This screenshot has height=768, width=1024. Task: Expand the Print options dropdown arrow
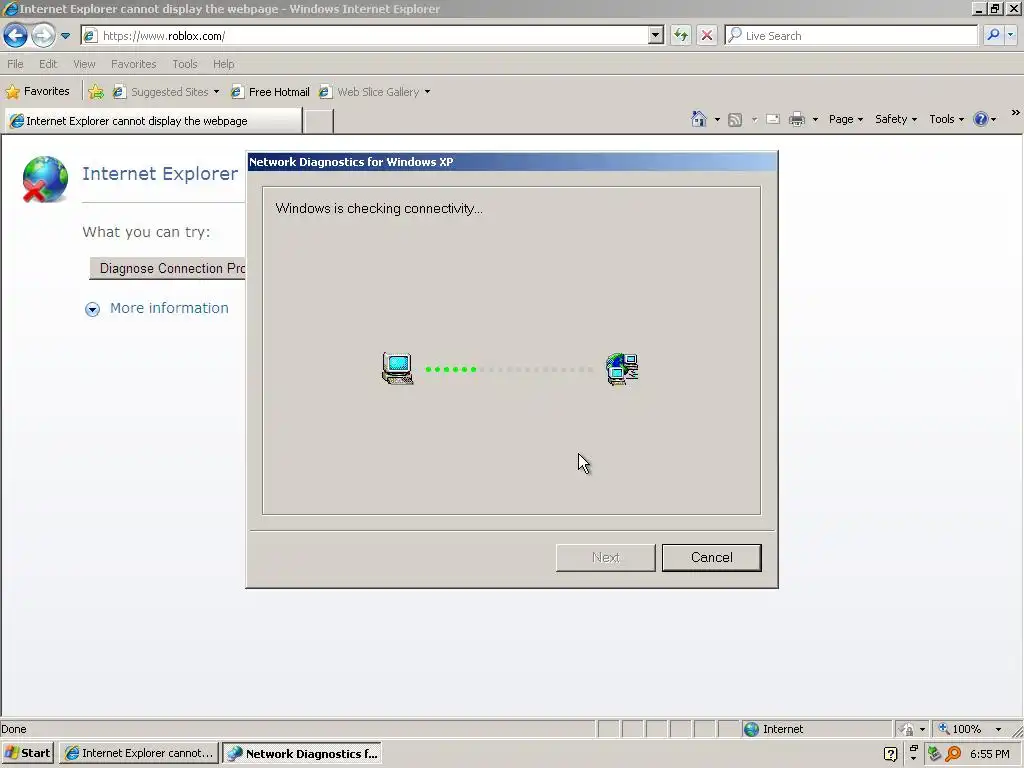click(815, 120)
